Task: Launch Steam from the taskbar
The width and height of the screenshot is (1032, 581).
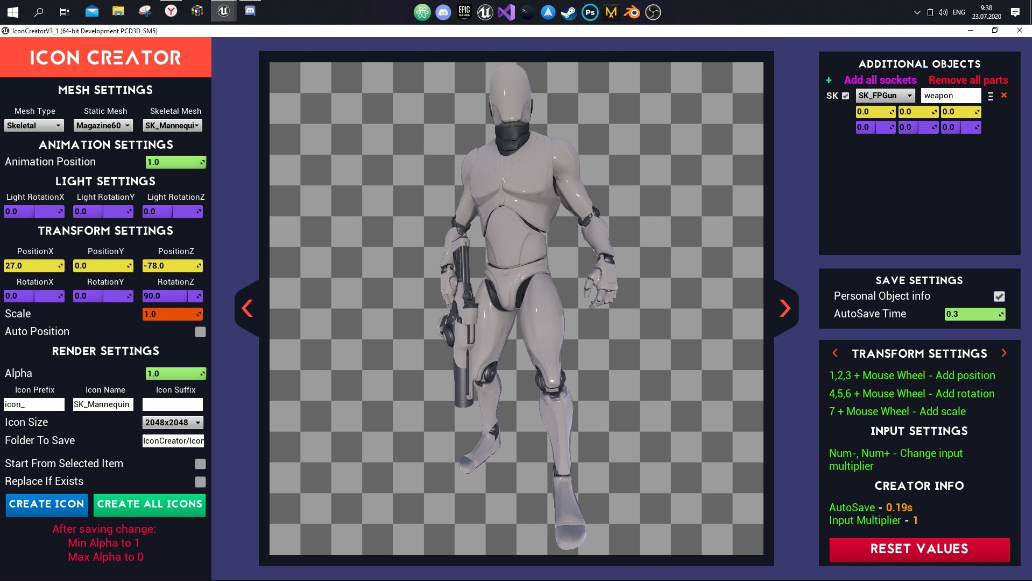Action: click(569, 12)
